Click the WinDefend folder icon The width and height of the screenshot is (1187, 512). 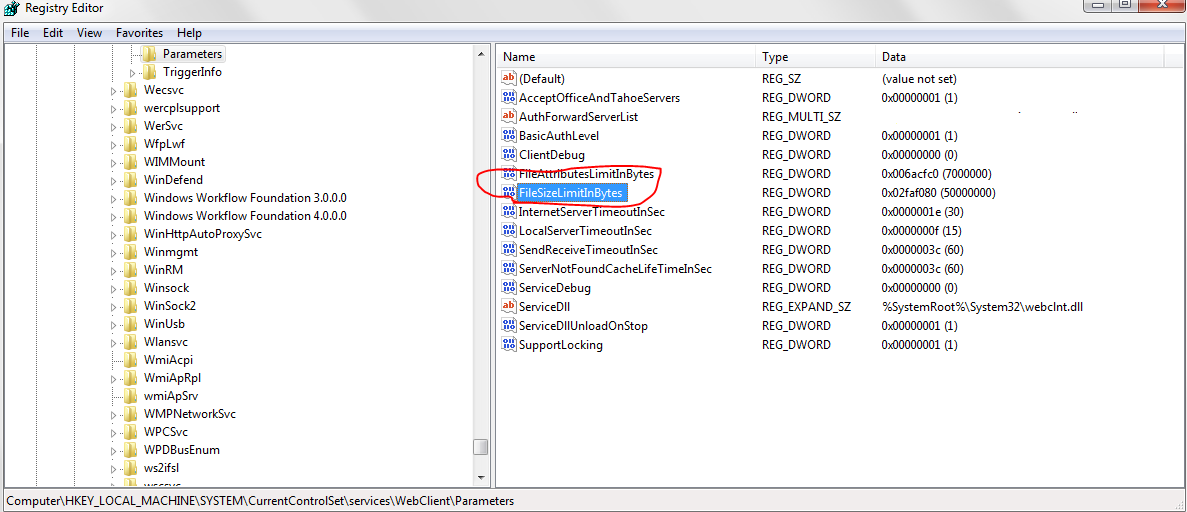130,180
